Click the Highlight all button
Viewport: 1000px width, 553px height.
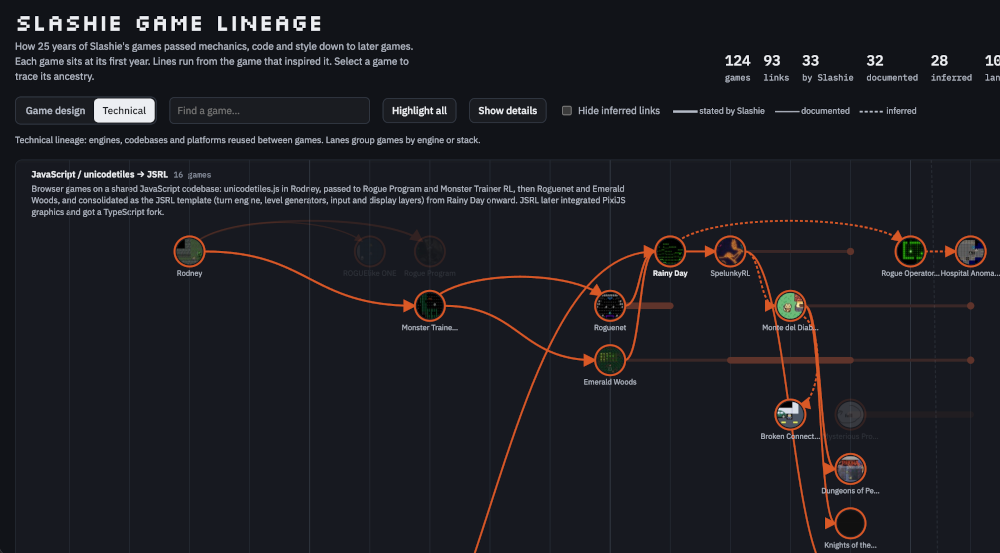coord(419,110)
